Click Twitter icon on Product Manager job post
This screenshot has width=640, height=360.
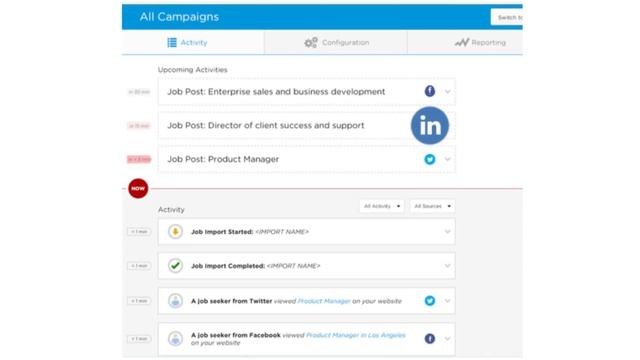(x=429, y=159)
